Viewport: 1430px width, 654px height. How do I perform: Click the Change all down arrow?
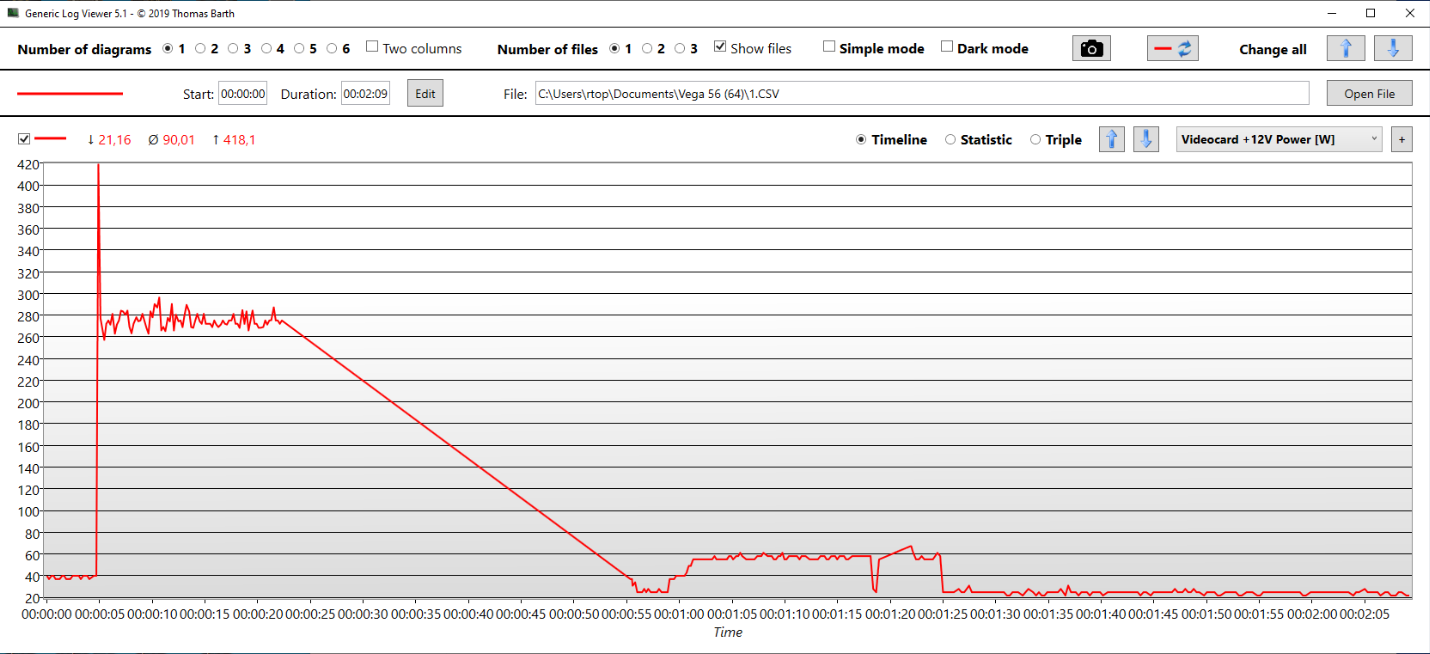click(x=1393, y=48)
